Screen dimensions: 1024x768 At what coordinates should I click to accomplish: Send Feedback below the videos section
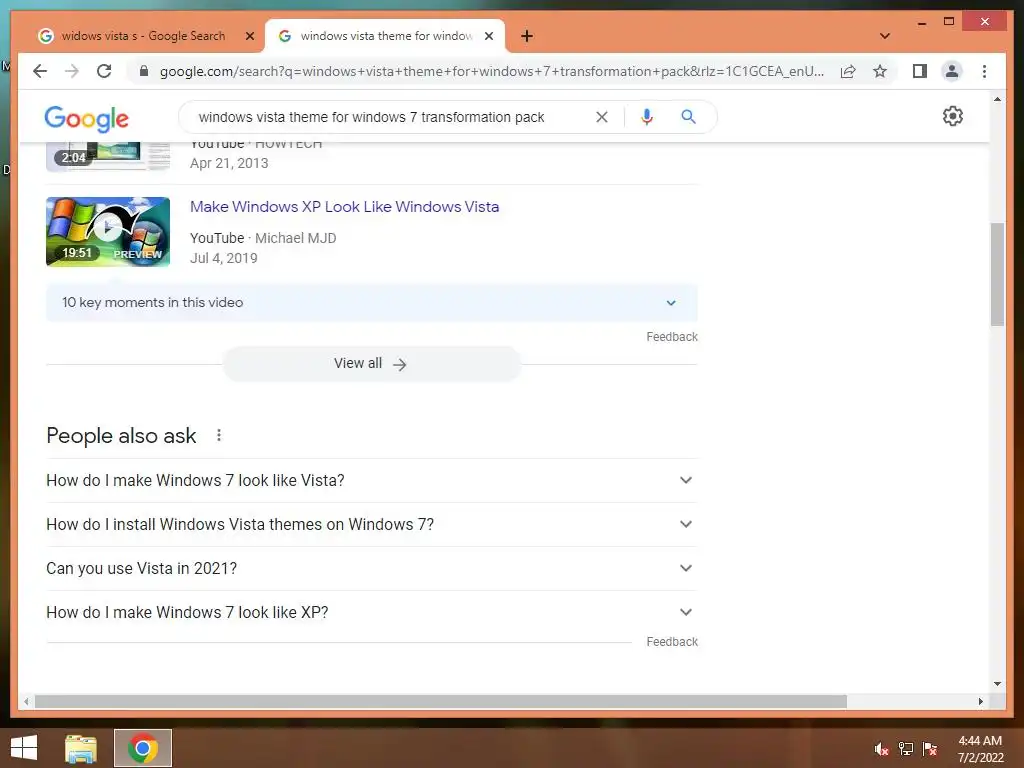[x=672, y=336]
